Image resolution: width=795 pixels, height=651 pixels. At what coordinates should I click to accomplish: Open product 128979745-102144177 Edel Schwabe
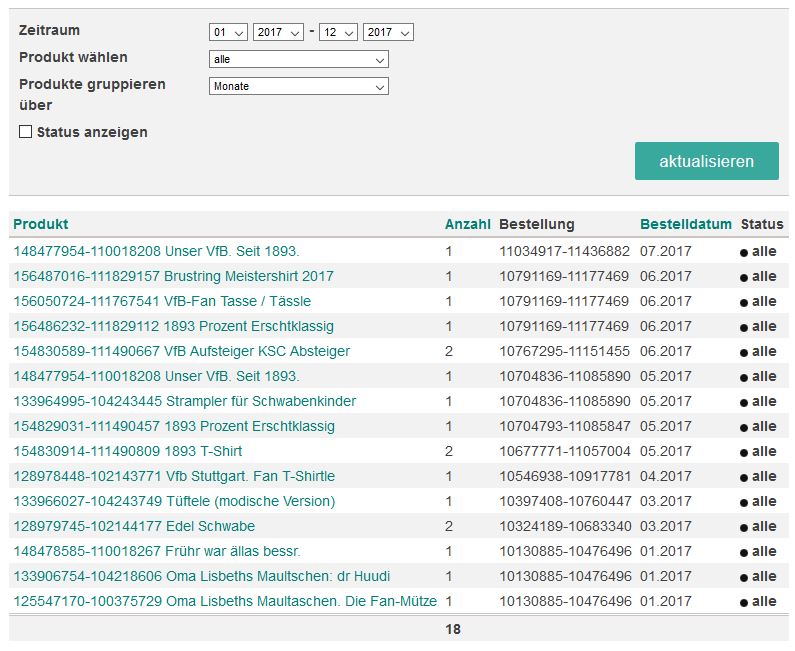tap(134, 526)
